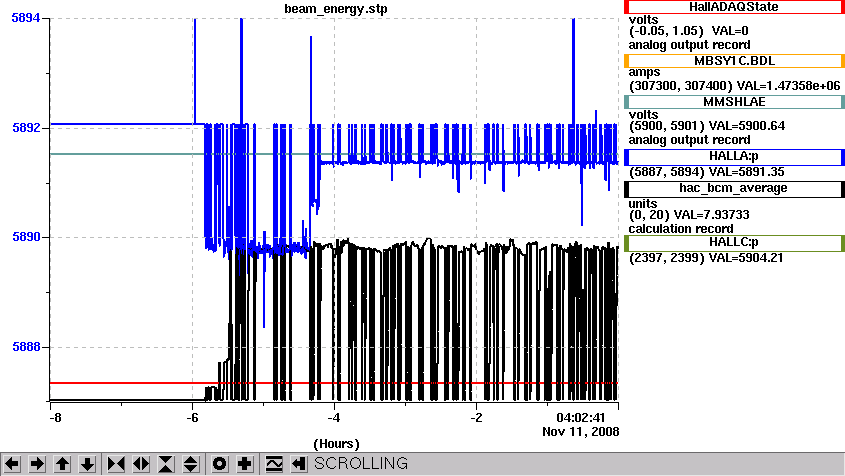Click the VAL=5891.35 readout for HALLA:p
This screenshot has width=845, height=476.
(747, 172)
